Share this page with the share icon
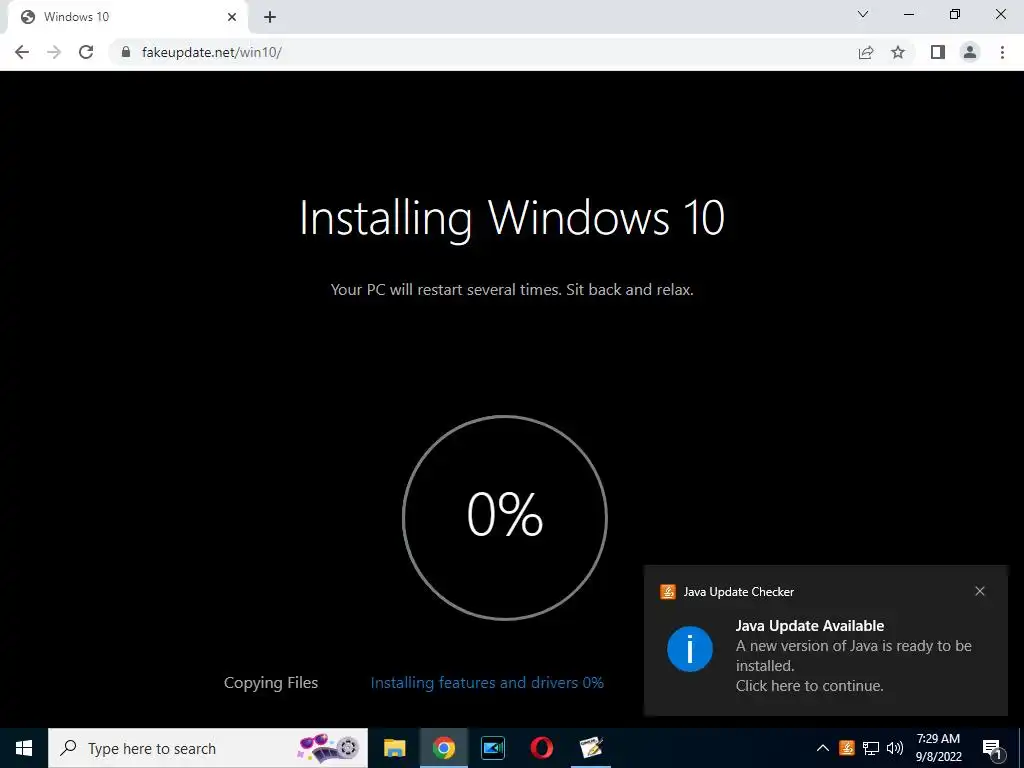 866,52
